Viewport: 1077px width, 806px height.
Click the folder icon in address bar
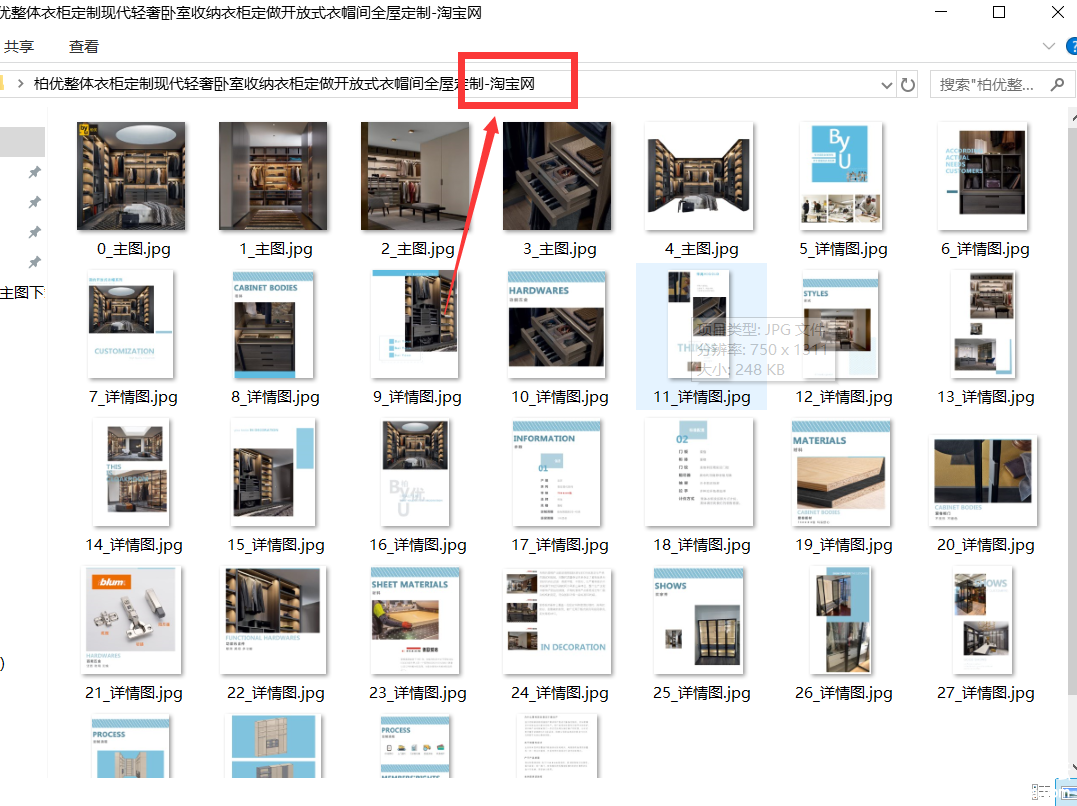pos(3,84)
